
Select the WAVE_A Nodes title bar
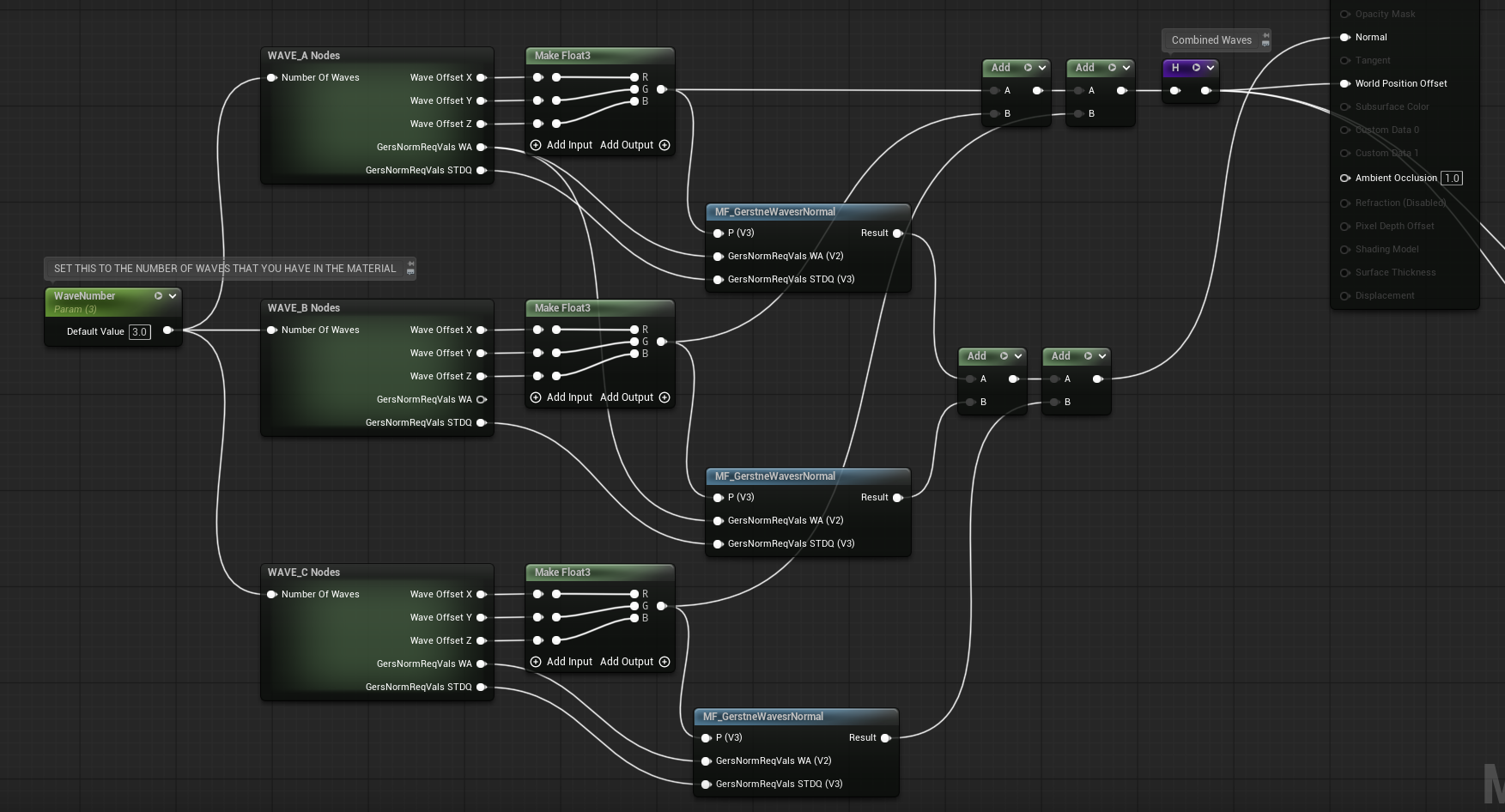tap(377, 56)
